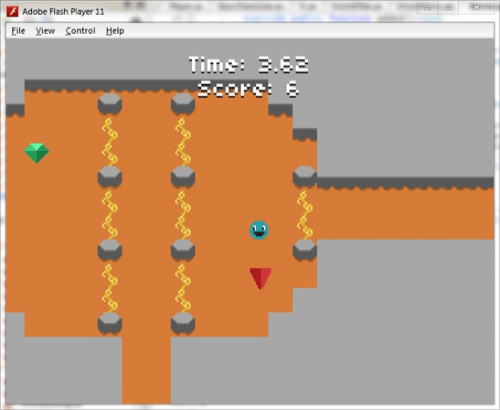Image resolution: width=500 pixels, height=410 pixels.
Task: Click the topmost lightning bolt in left column
Action: pyautogui.click(x=110, y=141)
